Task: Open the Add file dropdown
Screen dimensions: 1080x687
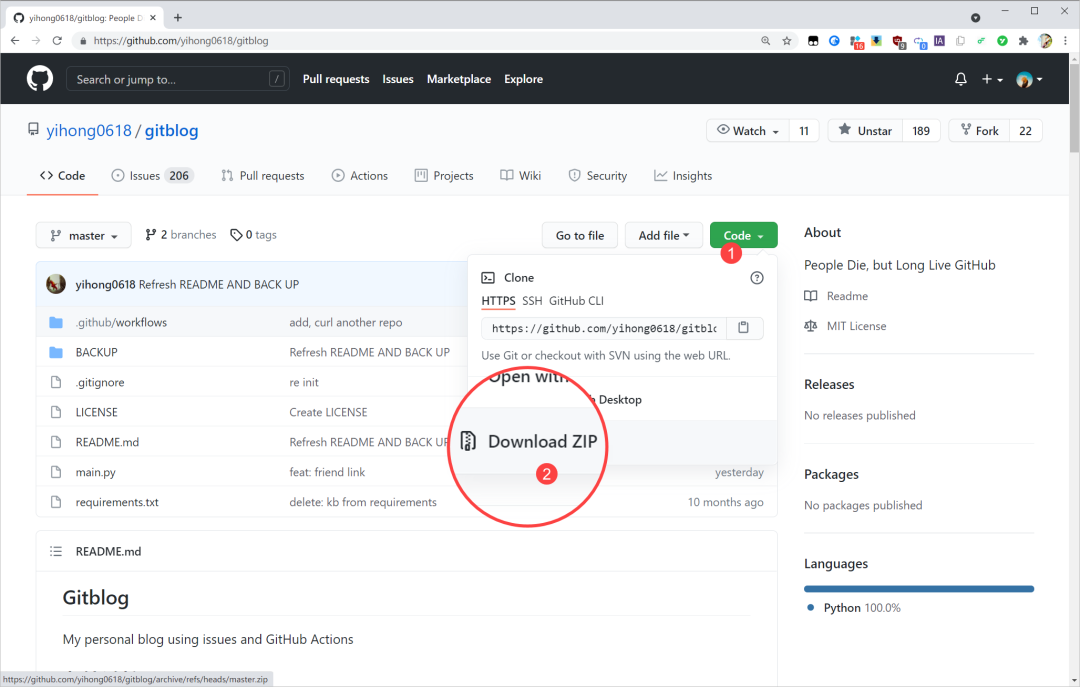Action: pyautogui.click(x=663, y=234)
